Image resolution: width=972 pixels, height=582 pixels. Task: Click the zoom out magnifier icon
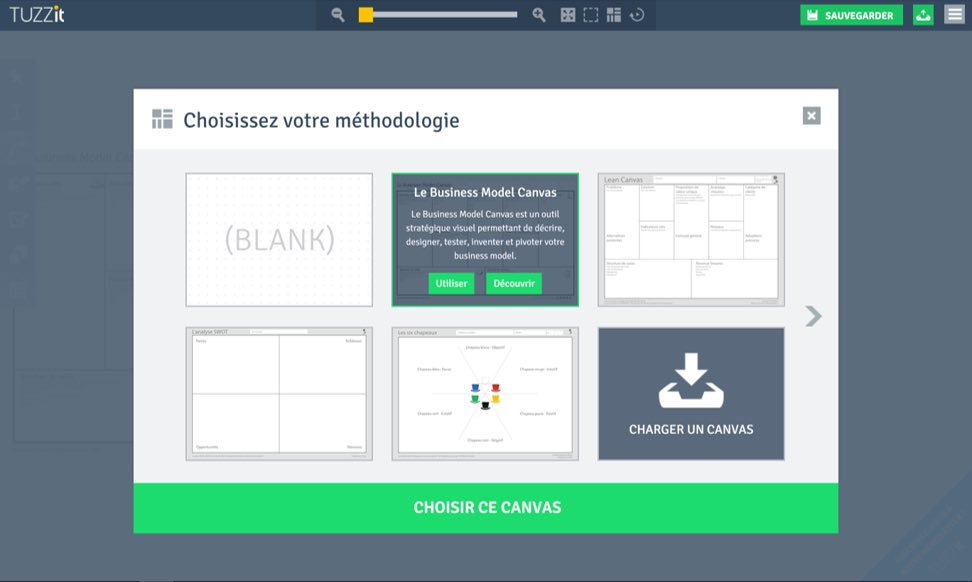[338, 15]
